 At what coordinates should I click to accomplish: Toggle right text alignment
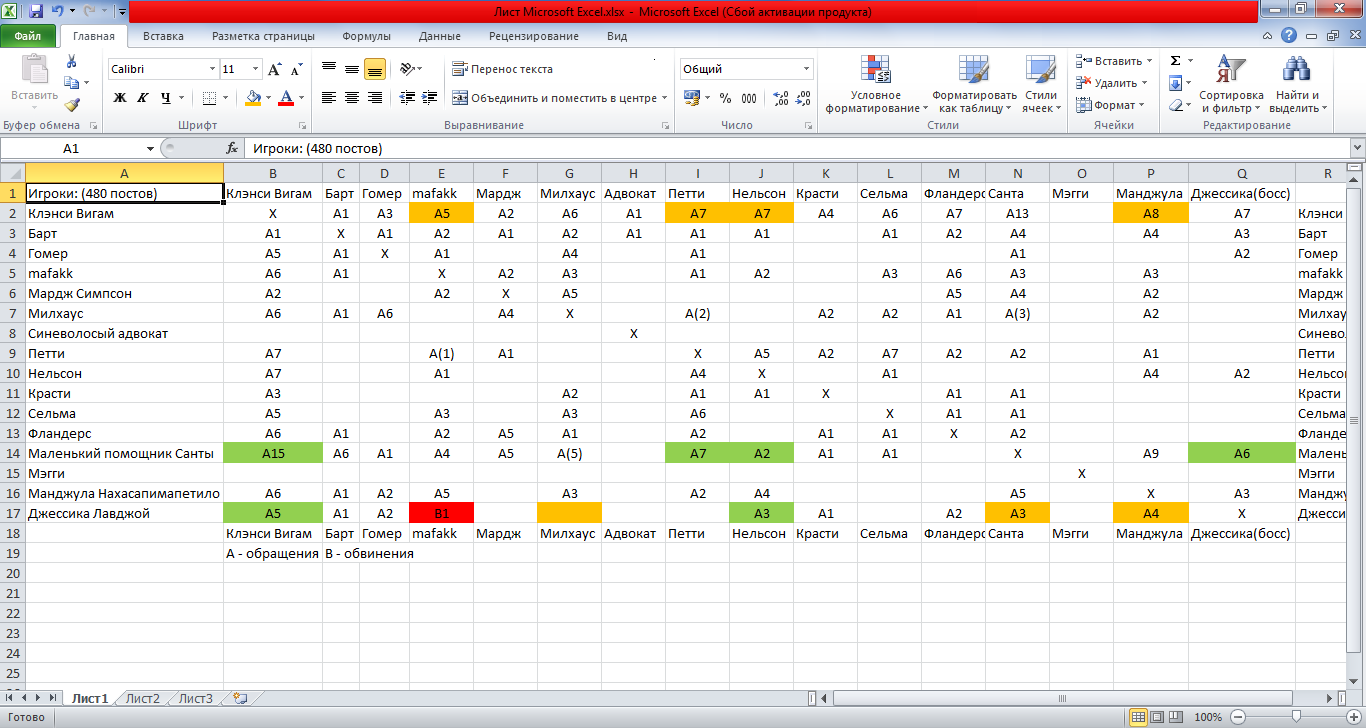click(375, 98)
